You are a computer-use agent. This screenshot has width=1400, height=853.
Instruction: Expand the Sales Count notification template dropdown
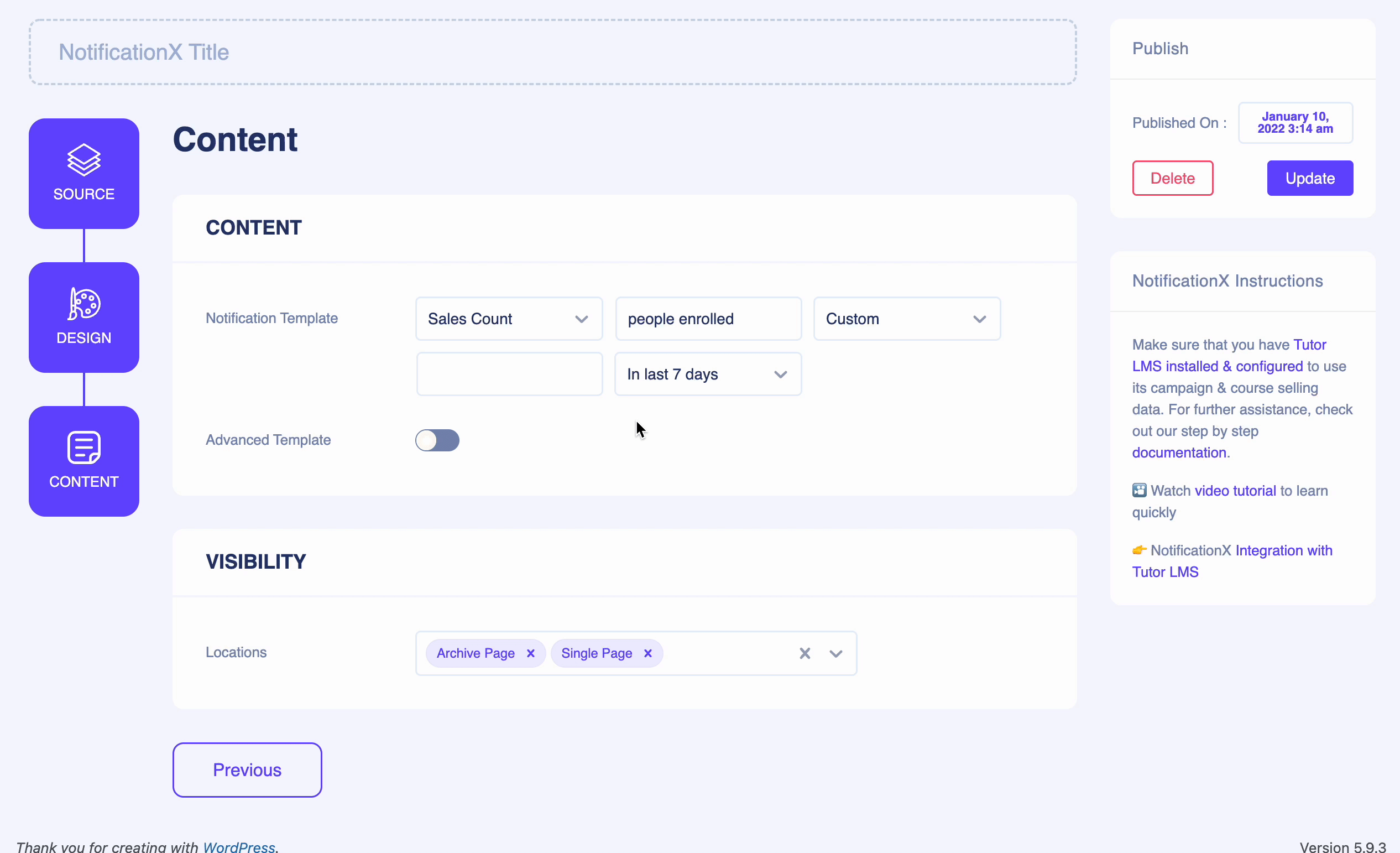pos(582,318)
